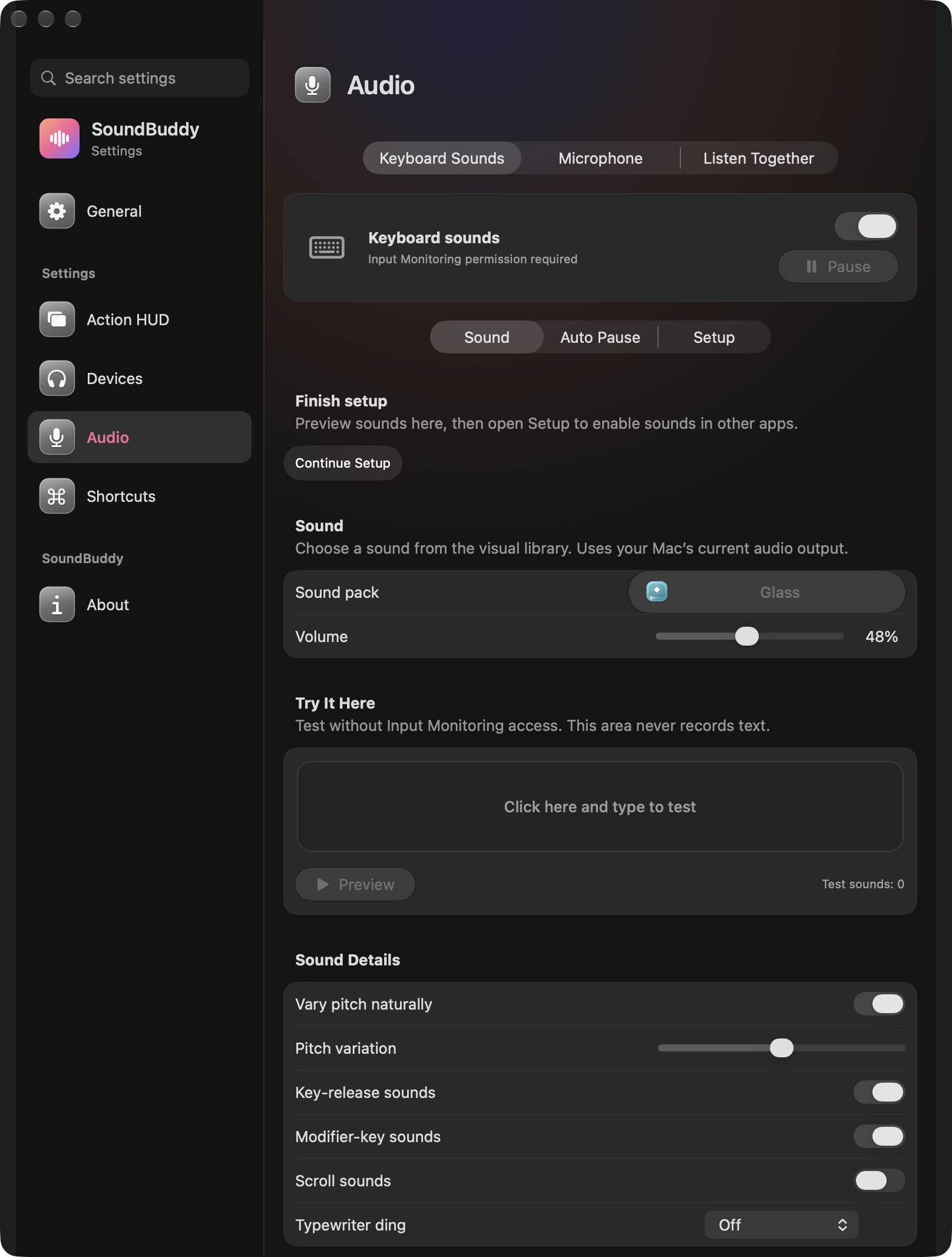Viewport: 952px width, 1257px height.
Task: Play the Preview sound button
Action: pyautogui.click(x=355, y=884)
